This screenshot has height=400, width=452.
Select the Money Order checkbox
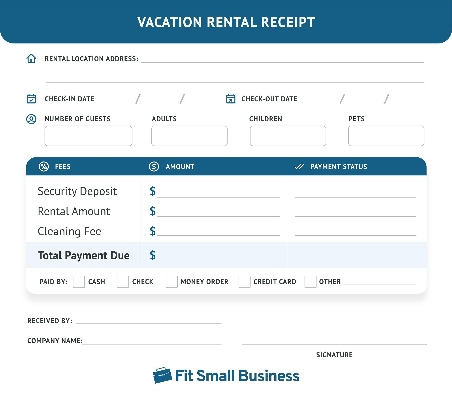[x=172, y=282]
